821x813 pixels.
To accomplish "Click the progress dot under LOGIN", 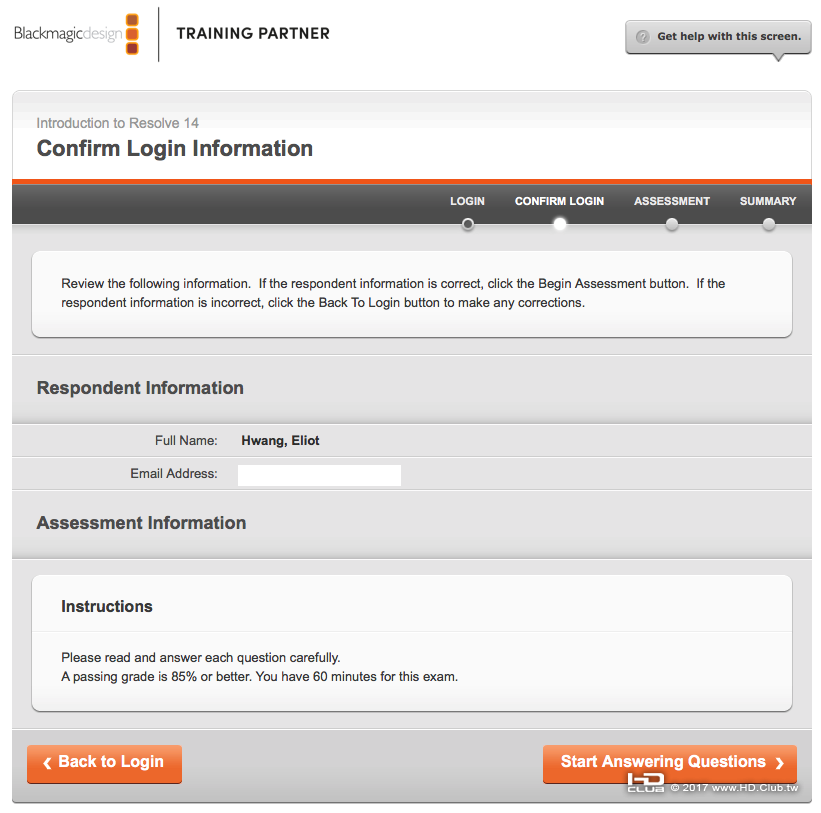I will pos(467,224).
